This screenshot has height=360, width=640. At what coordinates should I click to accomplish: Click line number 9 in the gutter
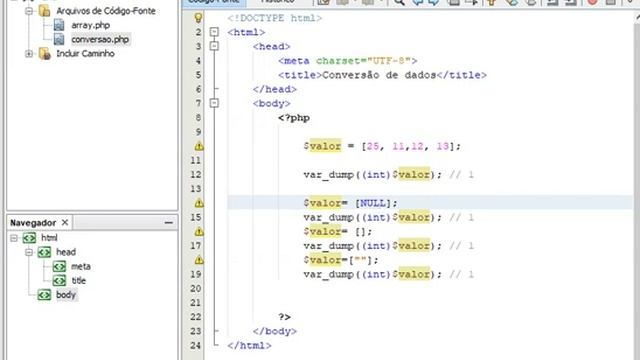pos(198,132)
